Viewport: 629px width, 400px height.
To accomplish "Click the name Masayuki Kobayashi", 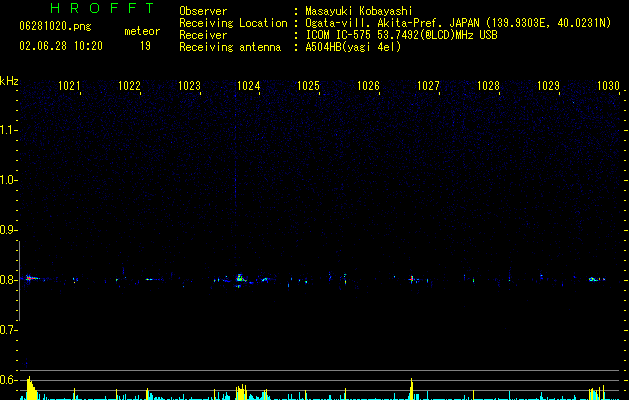I will pos(359,11).
